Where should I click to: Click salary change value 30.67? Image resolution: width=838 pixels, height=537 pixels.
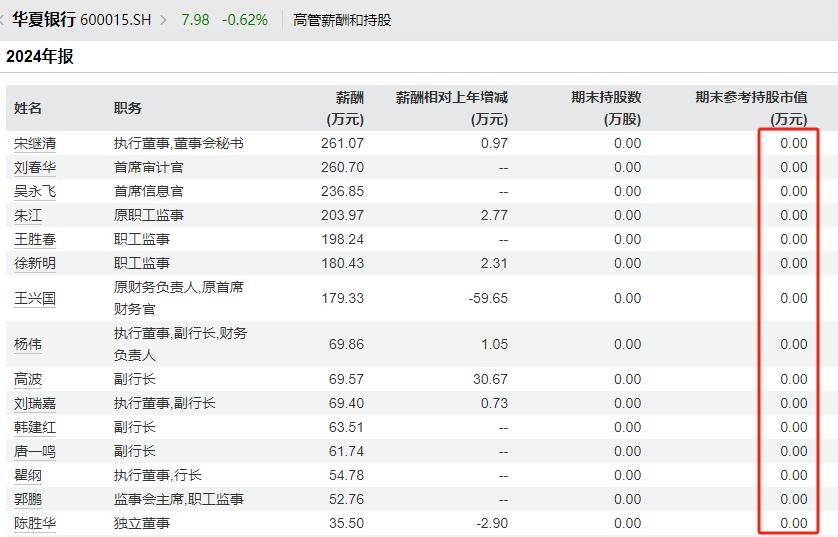coord(491,379)
